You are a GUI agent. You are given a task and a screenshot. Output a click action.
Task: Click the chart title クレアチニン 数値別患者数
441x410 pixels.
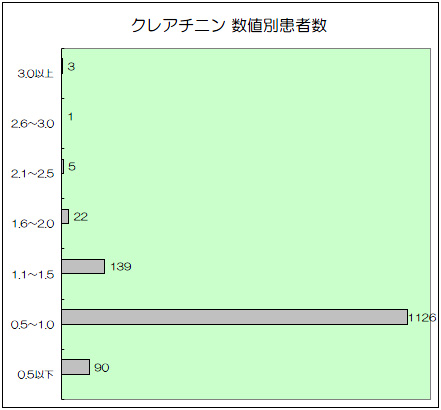click(x=229, y=25)
